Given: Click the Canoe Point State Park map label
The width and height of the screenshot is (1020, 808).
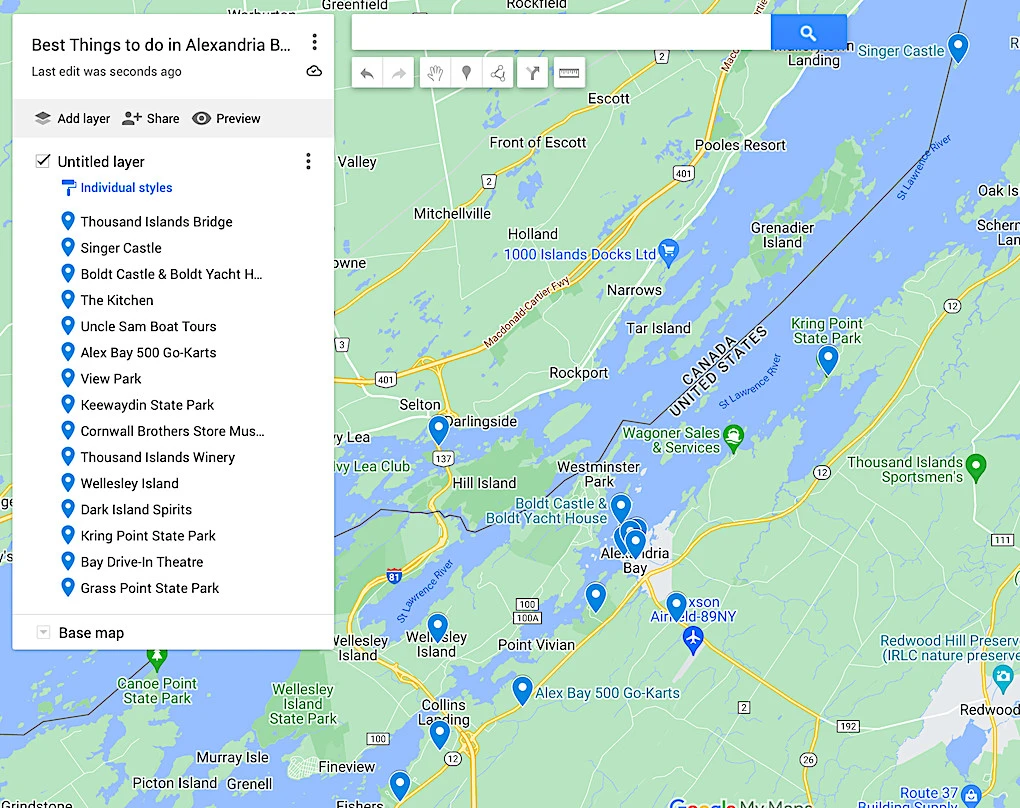Looking at the screenshot, I should coord(157,690).
